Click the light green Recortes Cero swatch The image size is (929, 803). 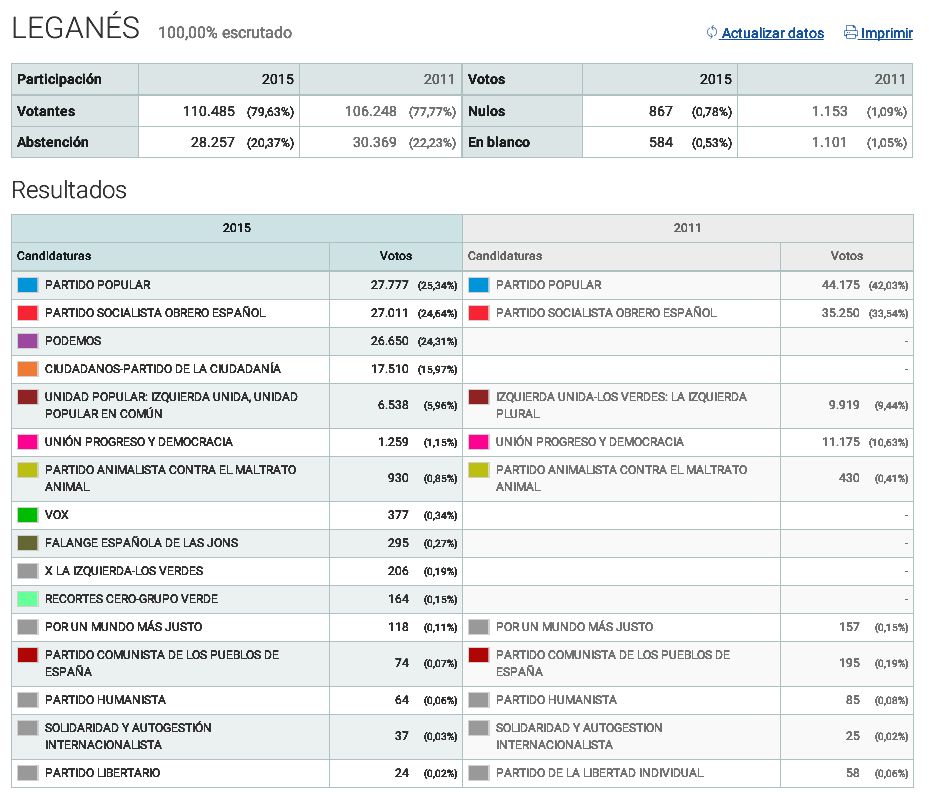[28, 599]
